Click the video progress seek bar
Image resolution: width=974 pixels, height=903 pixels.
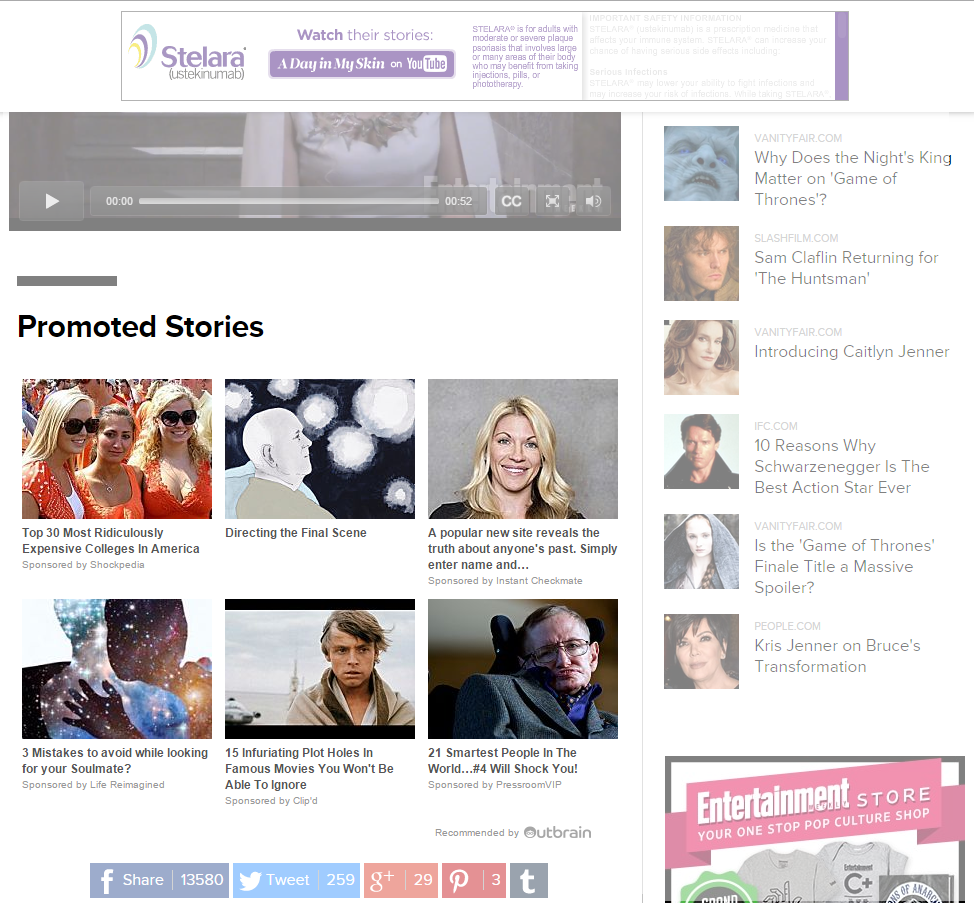[288, 201]
